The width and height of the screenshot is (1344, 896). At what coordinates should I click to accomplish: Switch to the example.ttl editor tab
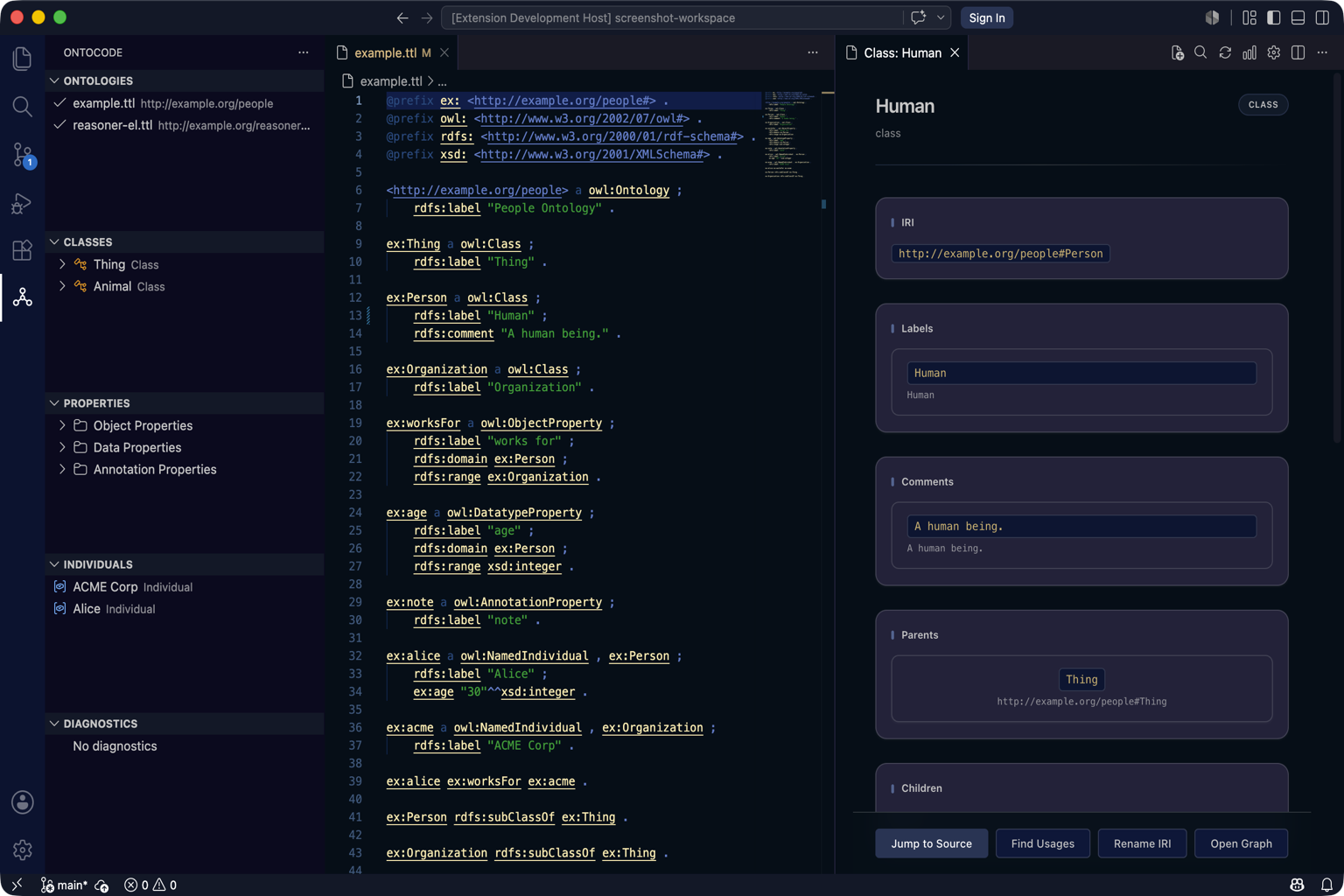point(392,52)
